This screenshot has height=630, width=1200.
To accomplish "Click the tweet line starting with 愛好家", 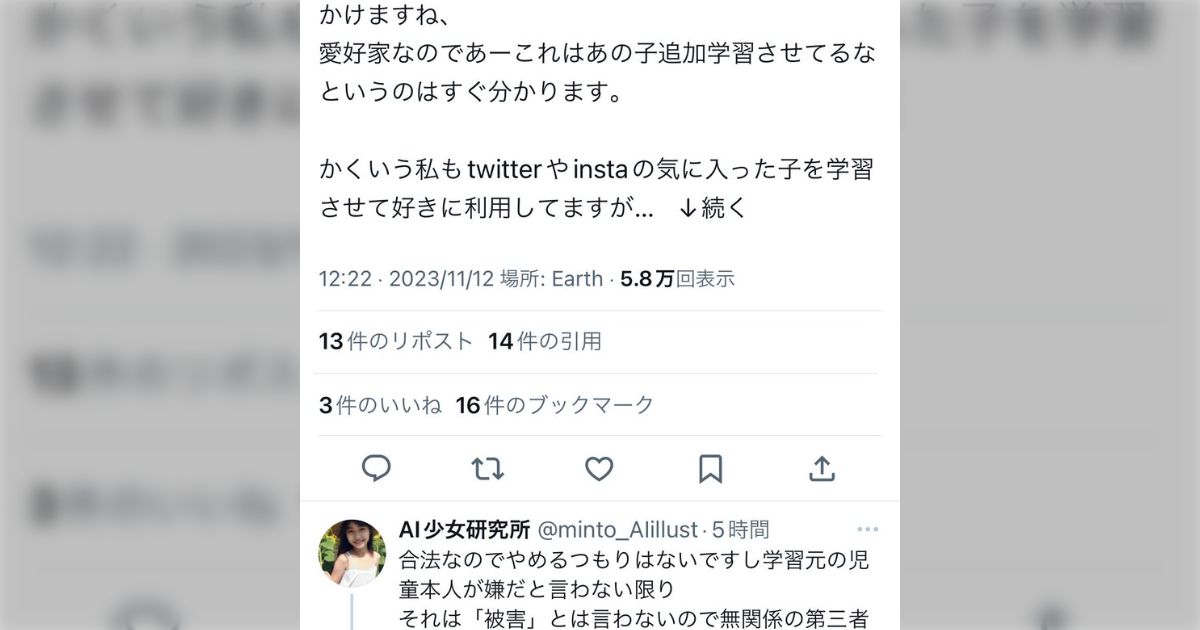I will click(x=596, y=55).
